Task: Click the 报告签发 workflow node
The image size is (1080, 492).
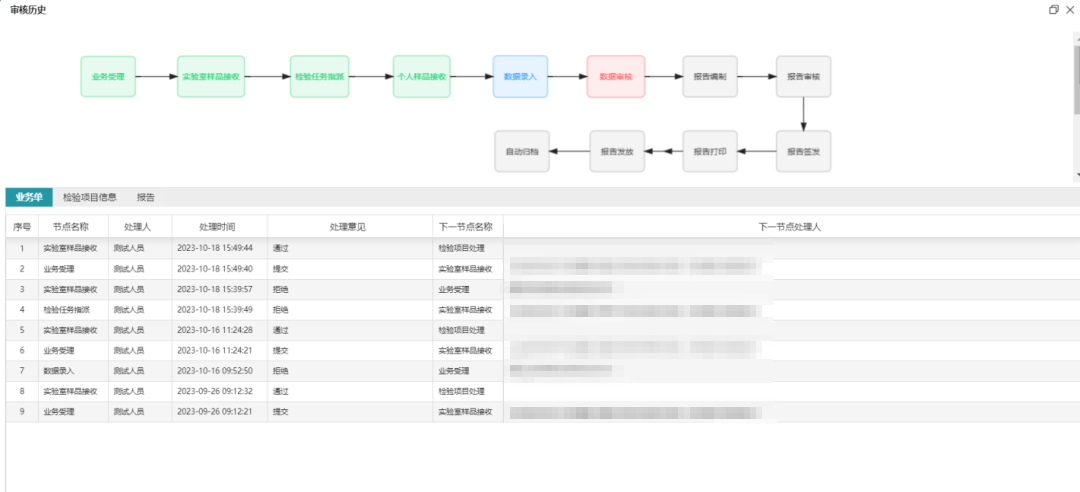Action: point(804,152)
